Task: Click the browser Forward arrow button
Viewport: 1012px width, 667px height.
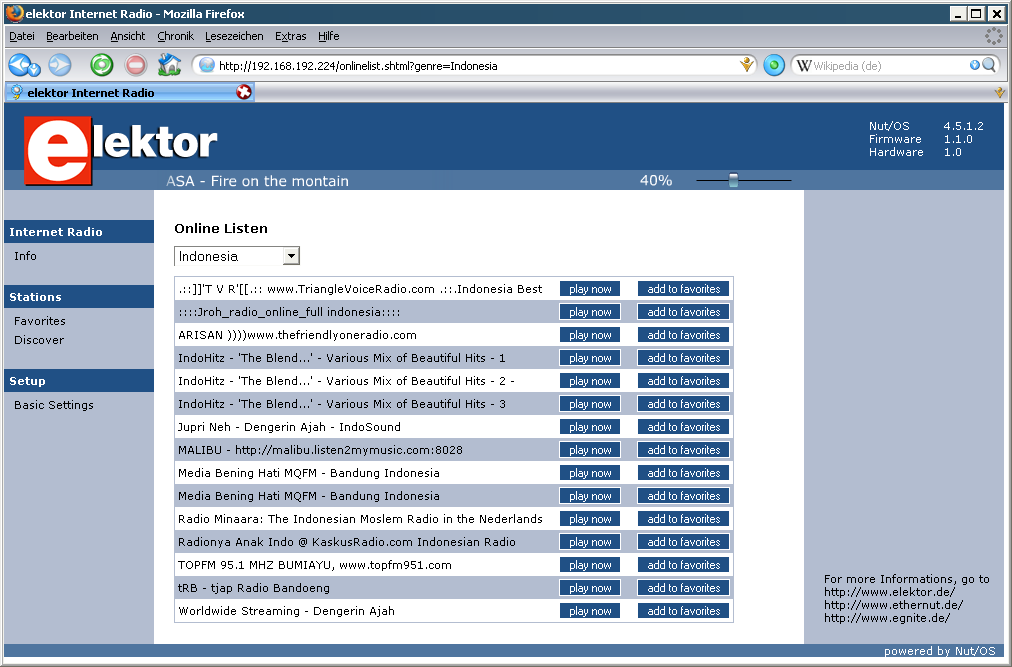Action: [60, 65]
